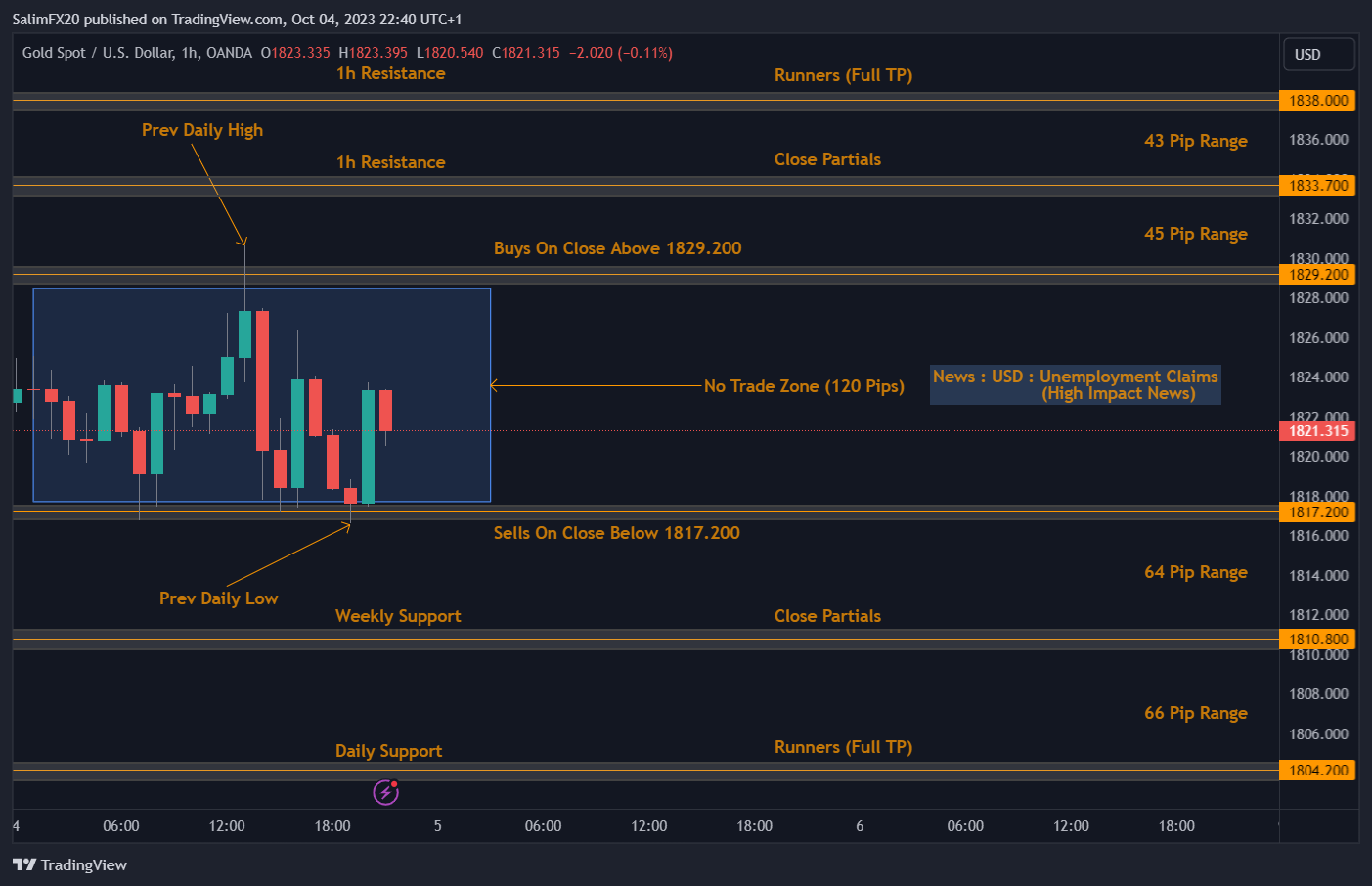Toggle the 1838.000 resistance price flag

click(1317, 100)
